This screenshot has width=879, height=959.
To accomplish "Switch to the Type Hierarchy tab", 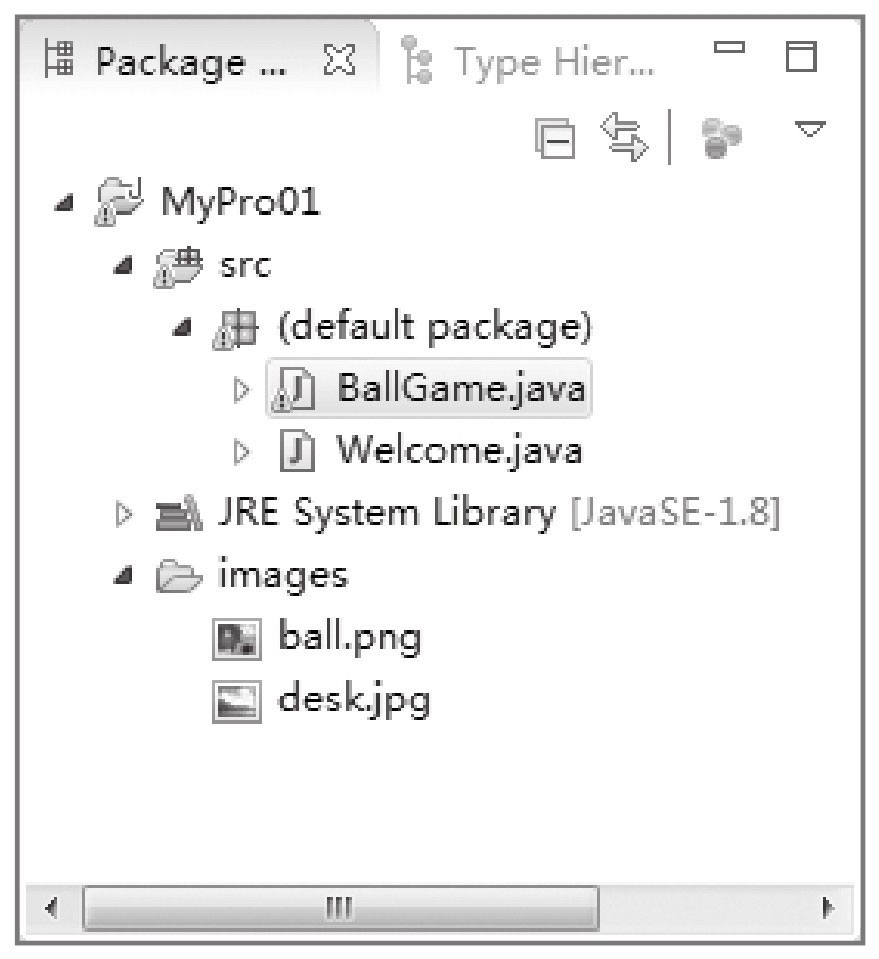I will click(x=528, y=61).
